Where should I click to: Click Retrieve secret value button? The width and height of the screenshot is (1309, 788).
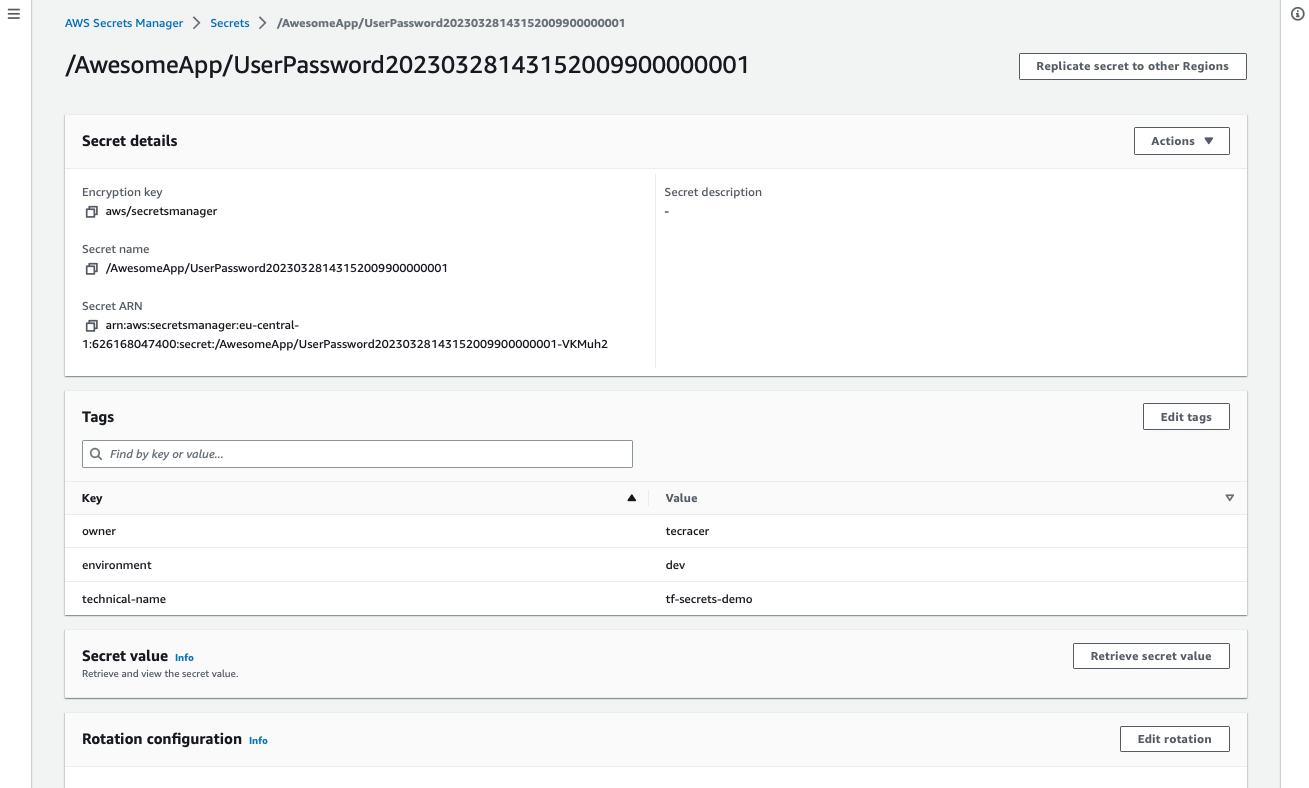pos(1151,656)
